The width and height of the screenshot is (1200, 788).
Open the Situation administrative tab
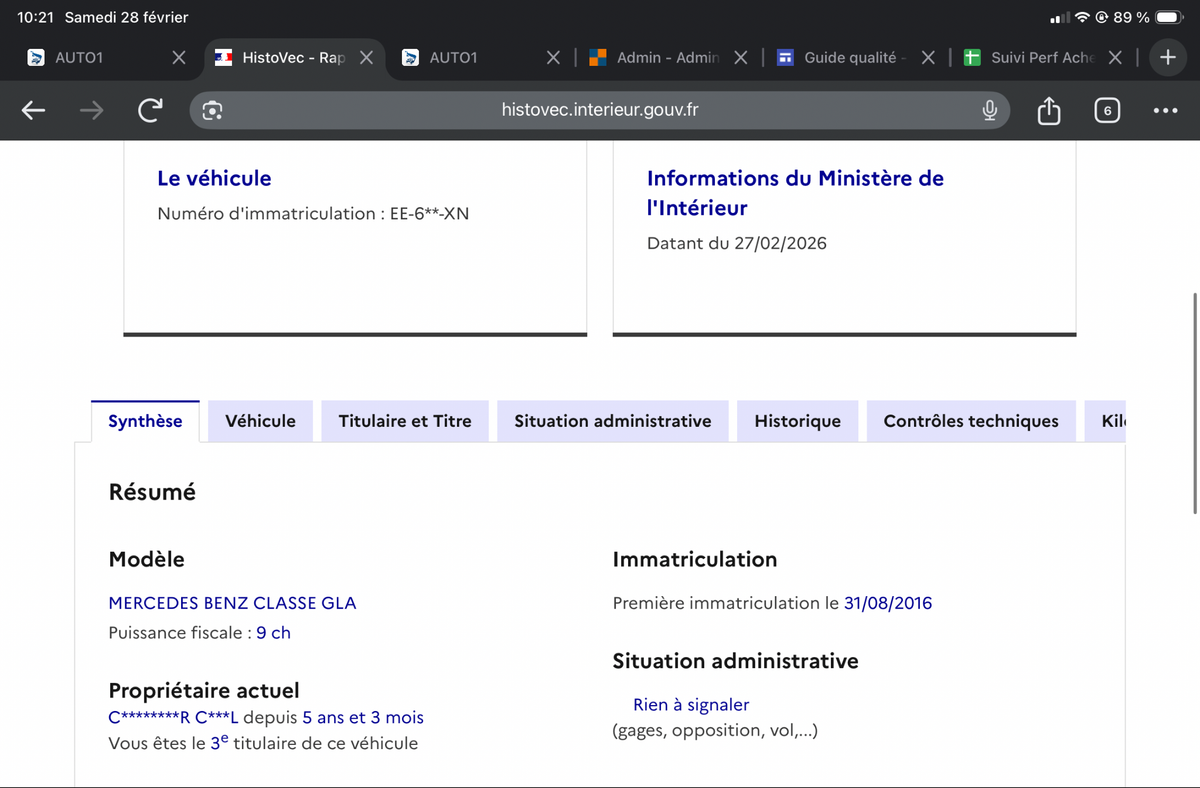[612, 421]
